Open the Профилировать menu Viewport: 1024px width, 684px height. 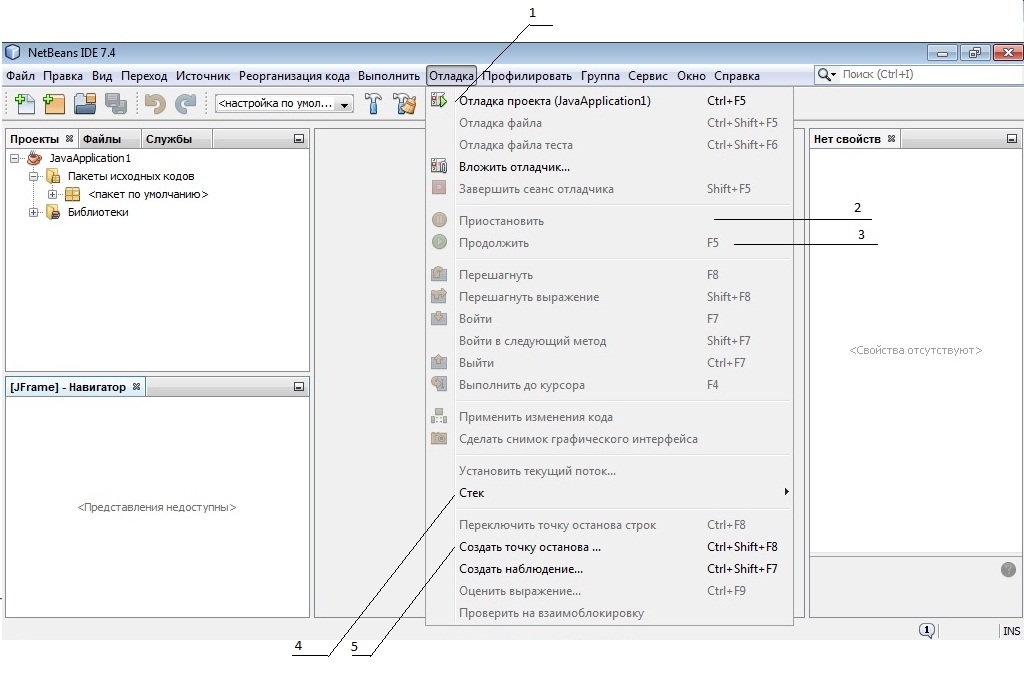526,76
